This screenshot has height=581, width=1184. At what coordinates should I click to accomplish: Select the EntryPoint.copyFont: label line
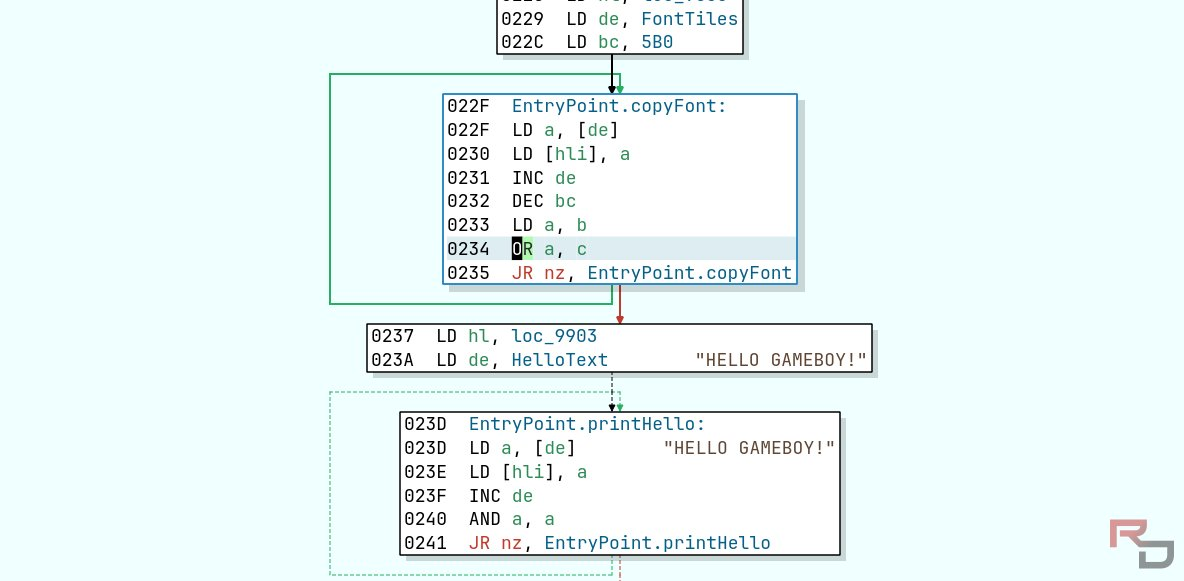619,107
